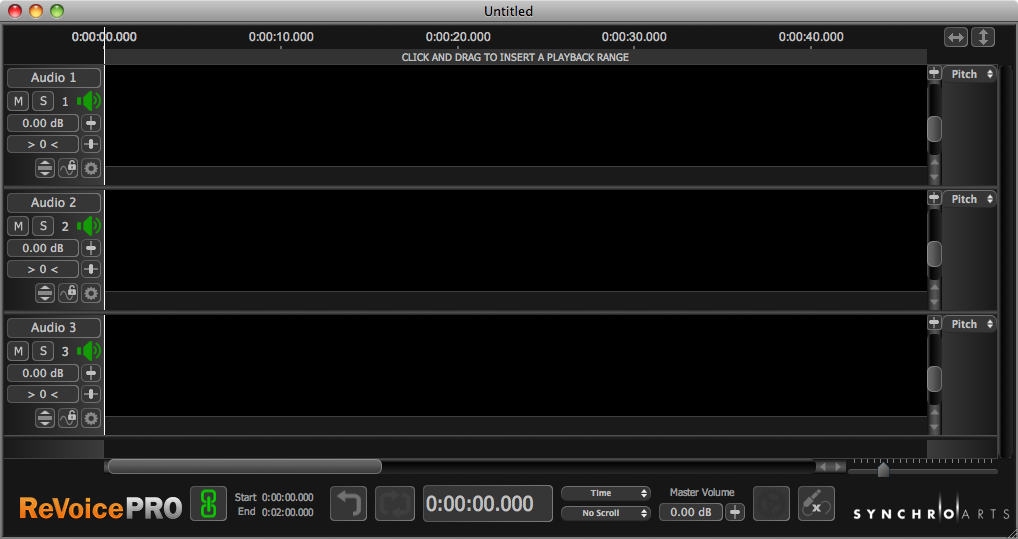Click the 0:00:20.000 mark on the timeline ruler
Screen dimensions: 1018x539
(458, 37)
